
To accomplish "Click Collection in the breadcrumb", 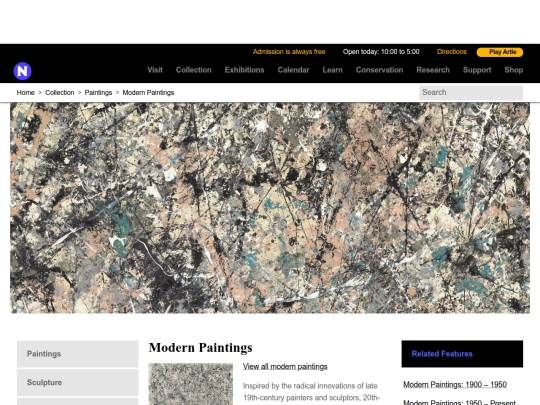I will (x=60, y=93).
